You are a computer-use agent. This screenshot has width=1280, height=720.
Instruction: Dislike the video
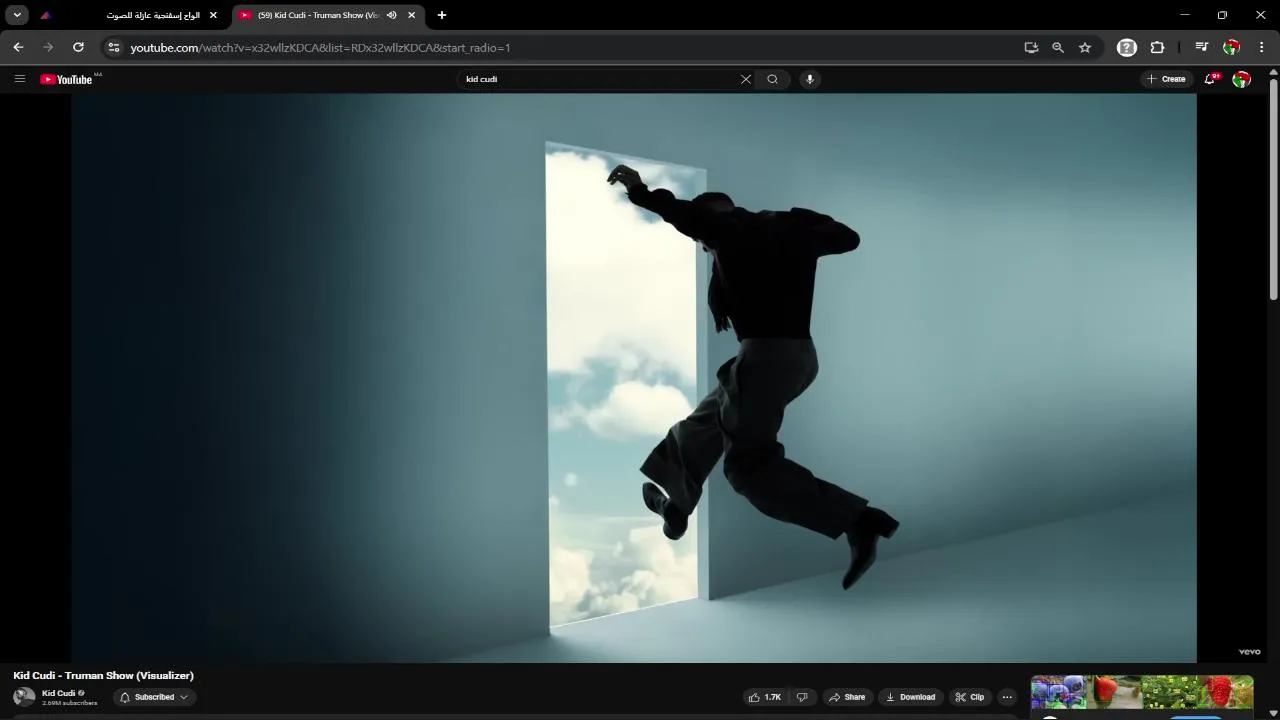[x=802, y=697]
